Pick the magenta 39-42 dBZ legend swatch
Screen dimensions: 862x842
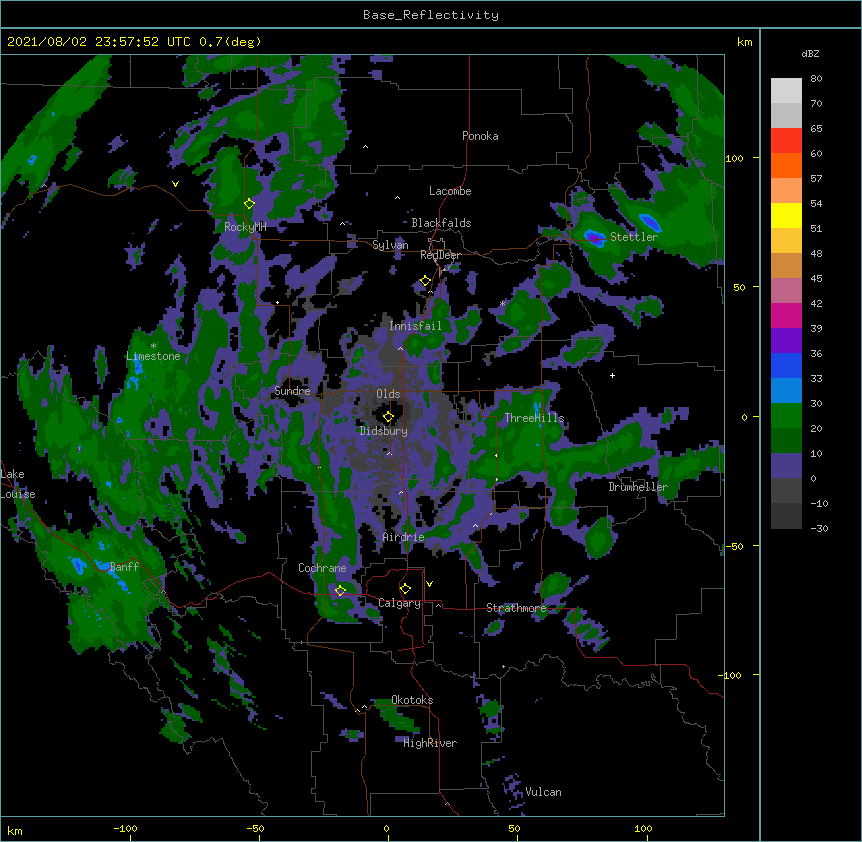tap(786, 315)
